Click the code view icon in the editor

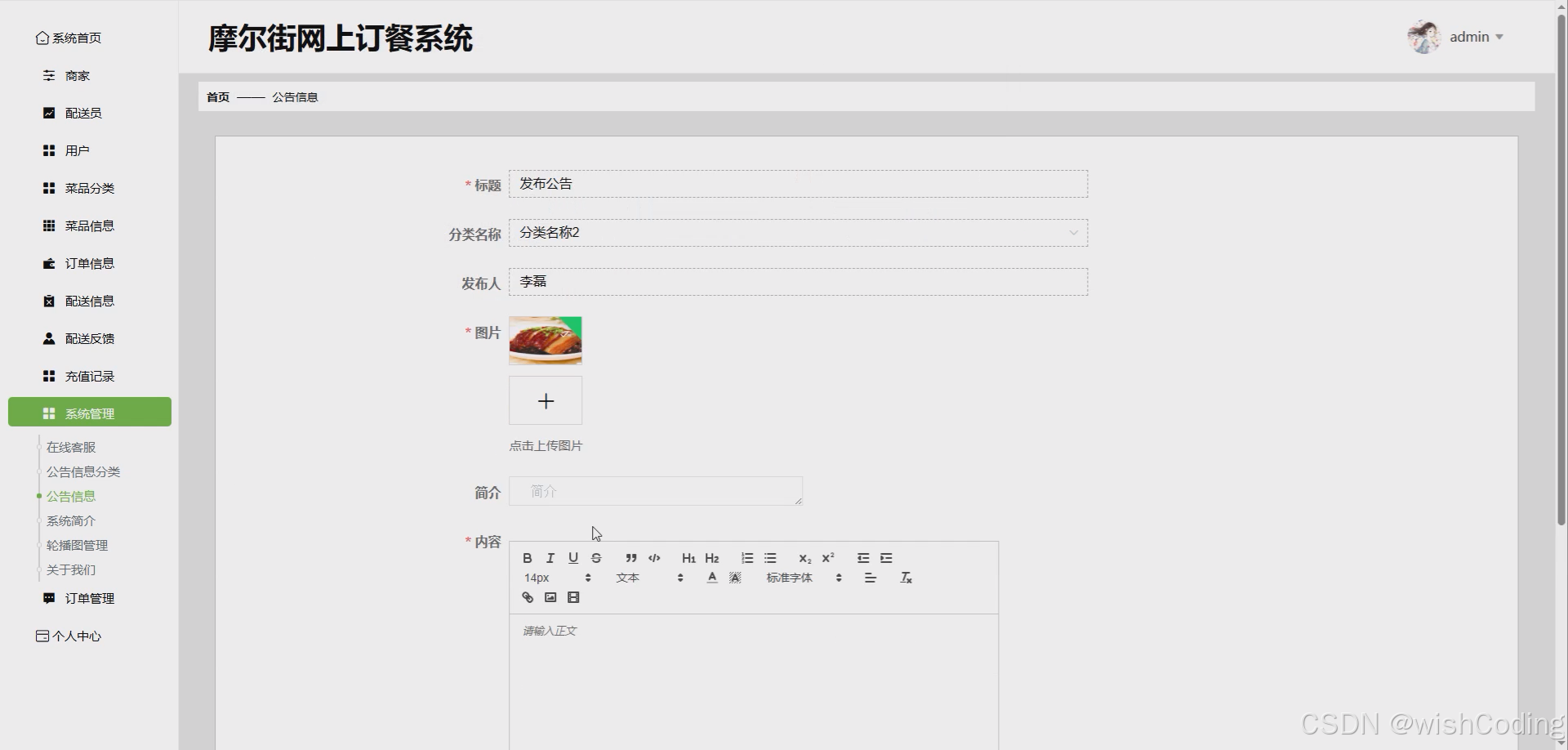point(654,558)
